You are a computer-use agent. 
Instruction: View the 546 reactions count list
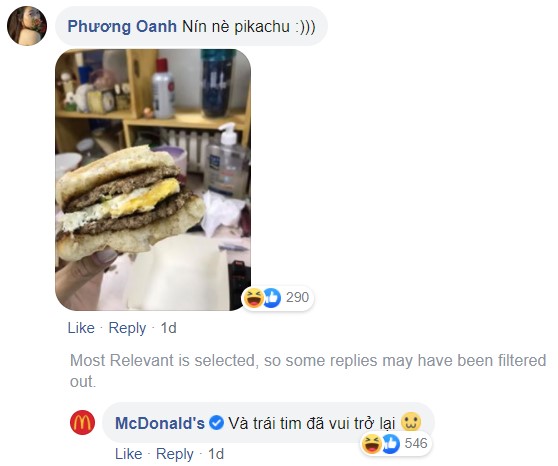tap(416, 444)
